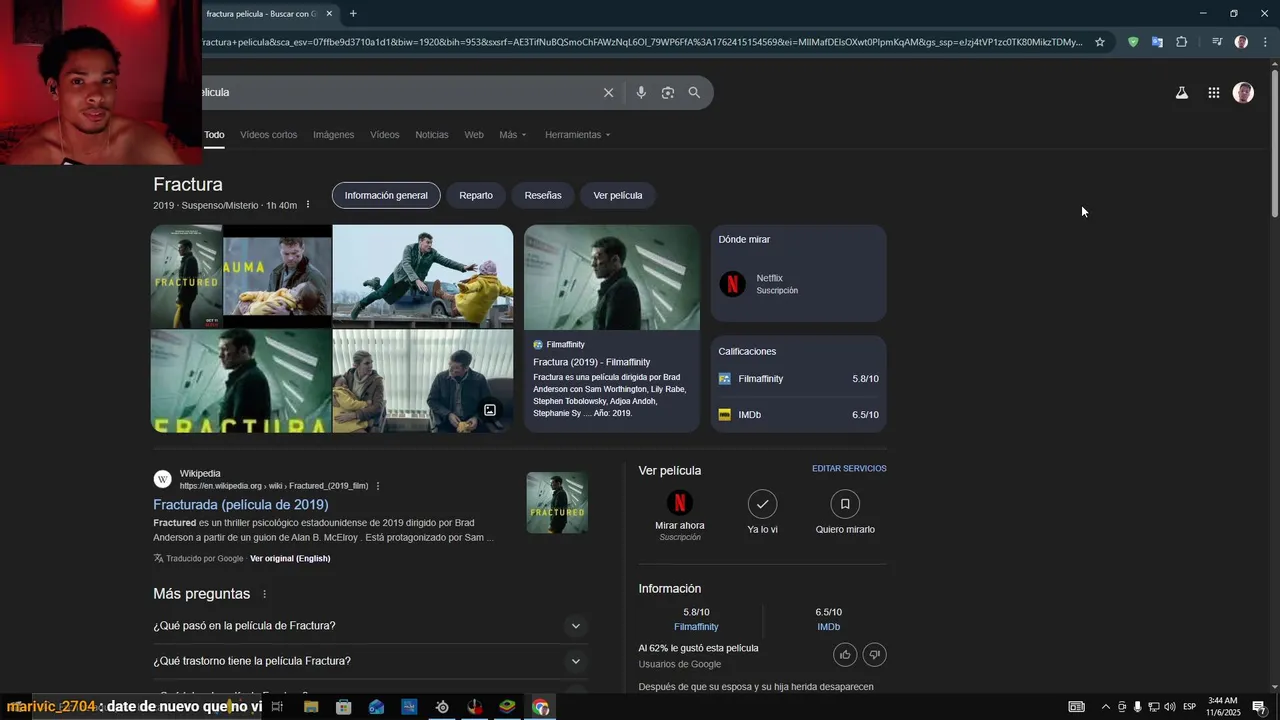Open more options beside Fractura title
Image resolution: width=1280 pixels, height=720 pixels.
(308, 205)
